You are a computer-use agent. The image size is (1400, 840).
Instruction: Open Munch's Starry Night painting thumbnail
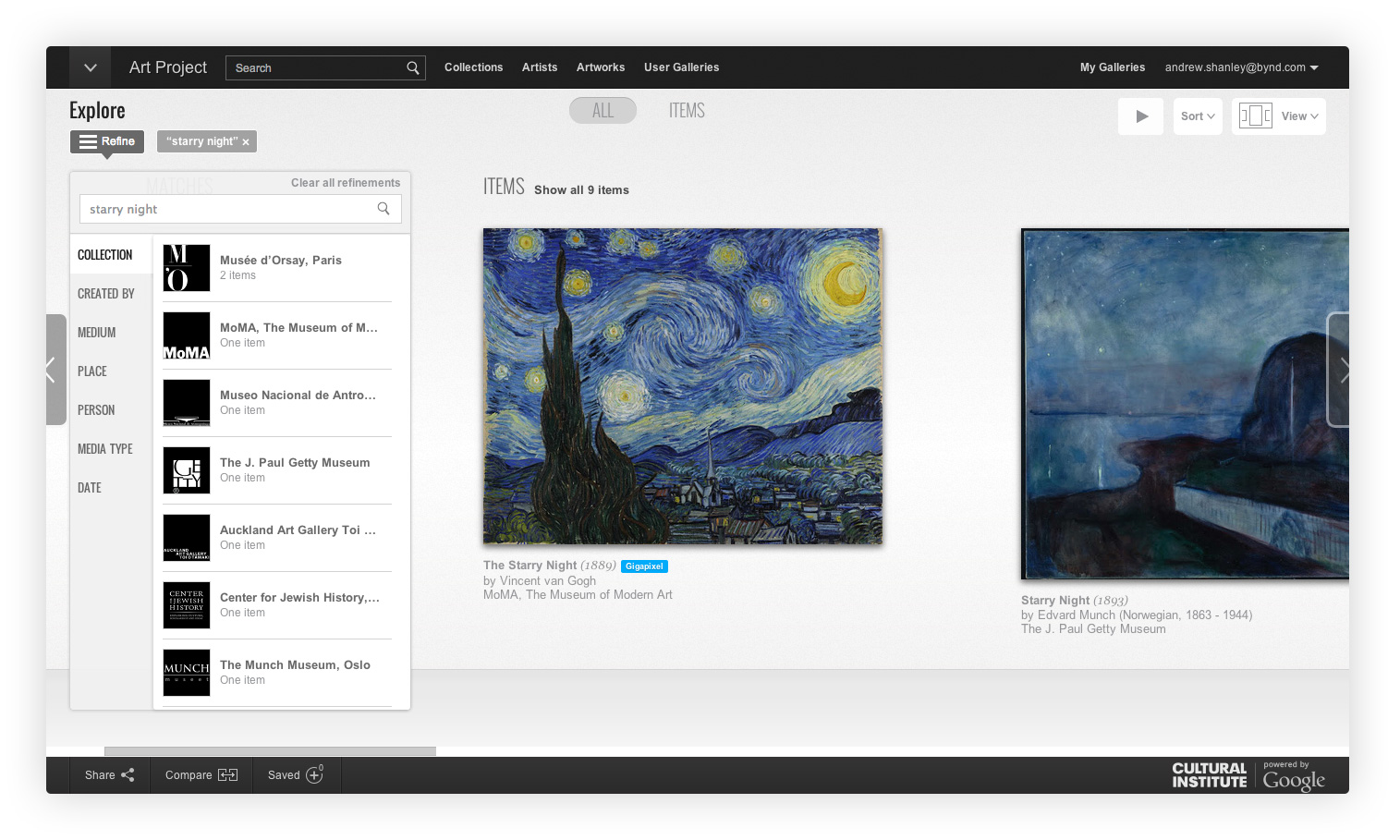click(x=1185, y=405)
